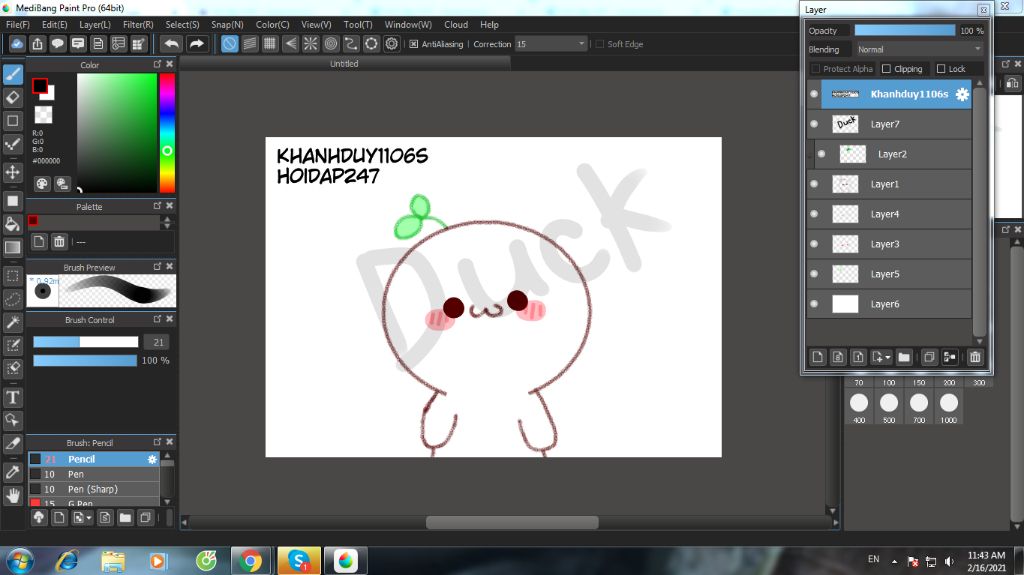Image resolution: width=1024 pixels, height=575 pixels.
Task: Open the File menu
Action: 18,25
